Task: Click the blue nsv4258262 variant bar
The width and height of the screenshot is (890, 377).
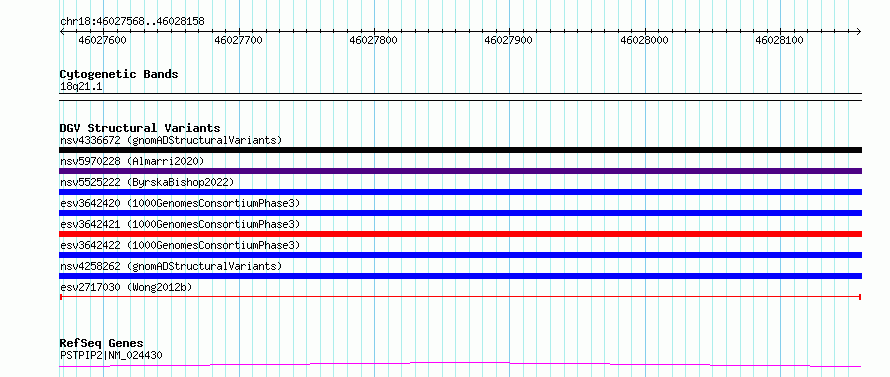Action: (x=461, y=276)
